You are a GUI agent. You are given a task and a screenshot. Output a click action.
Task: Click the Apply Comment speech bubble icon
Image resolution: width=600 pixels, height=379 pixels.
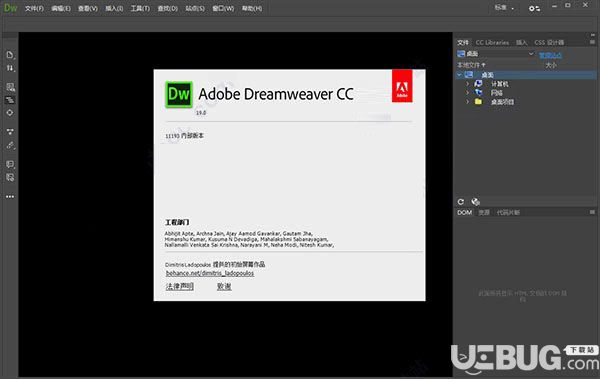10,164
